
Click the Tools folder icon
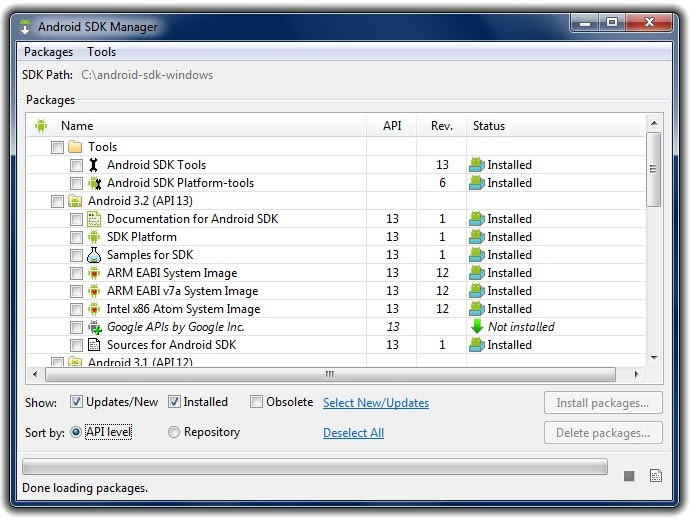(x=75, y=146)
